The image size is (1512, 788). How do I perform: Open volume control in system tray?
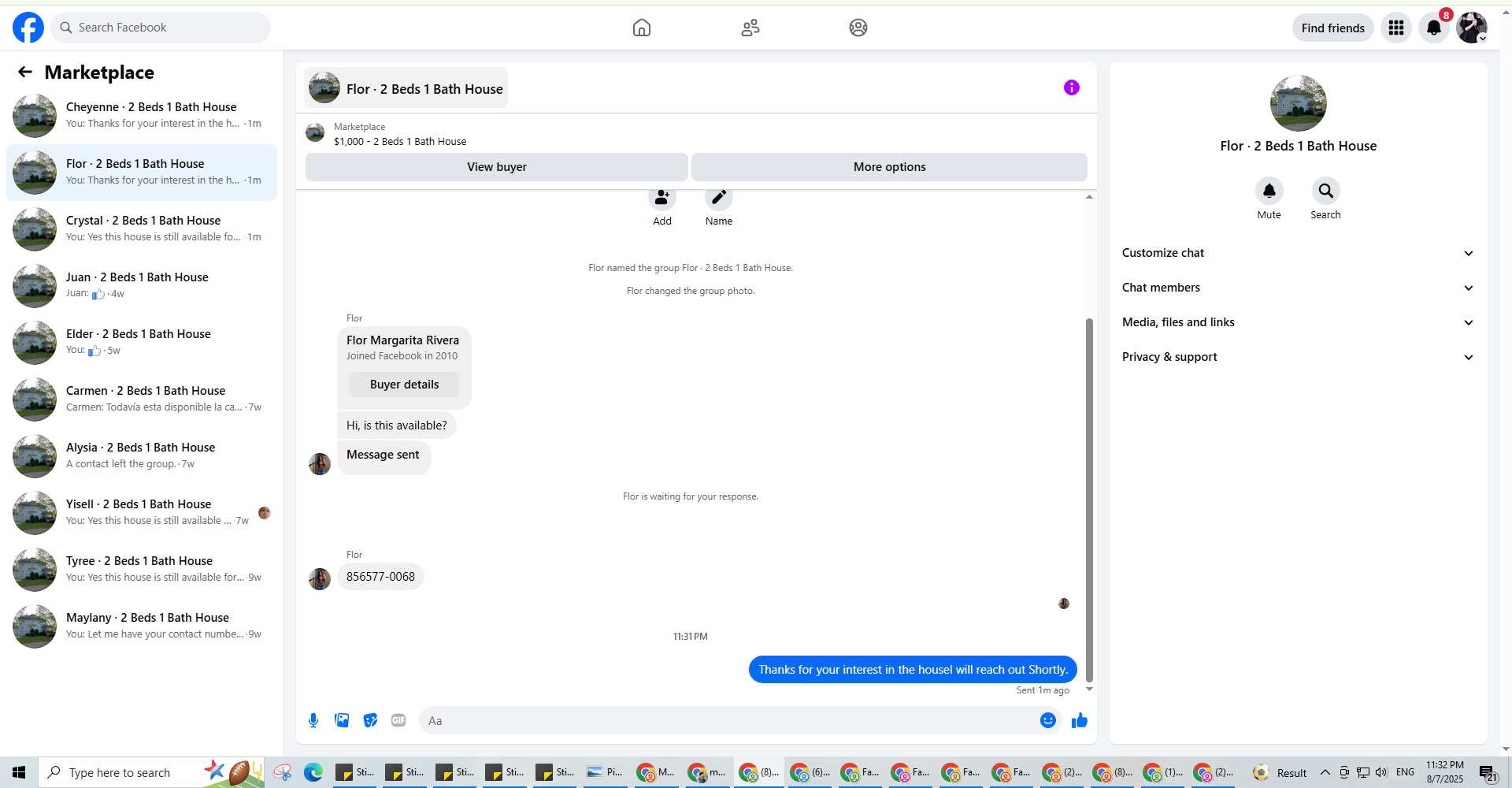[1381, 772]
